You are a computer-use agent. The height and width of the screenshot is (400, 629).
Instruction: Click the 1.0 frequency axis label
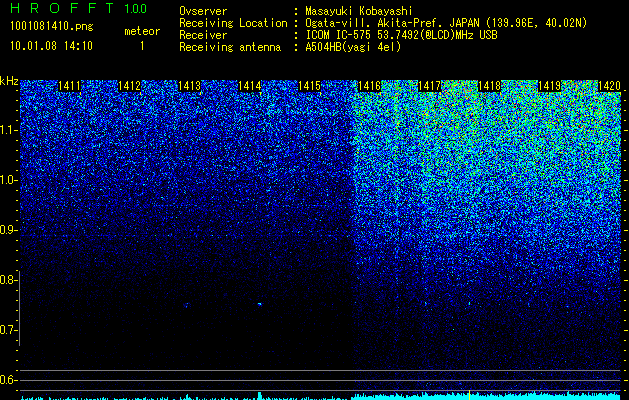coord(8,180)
